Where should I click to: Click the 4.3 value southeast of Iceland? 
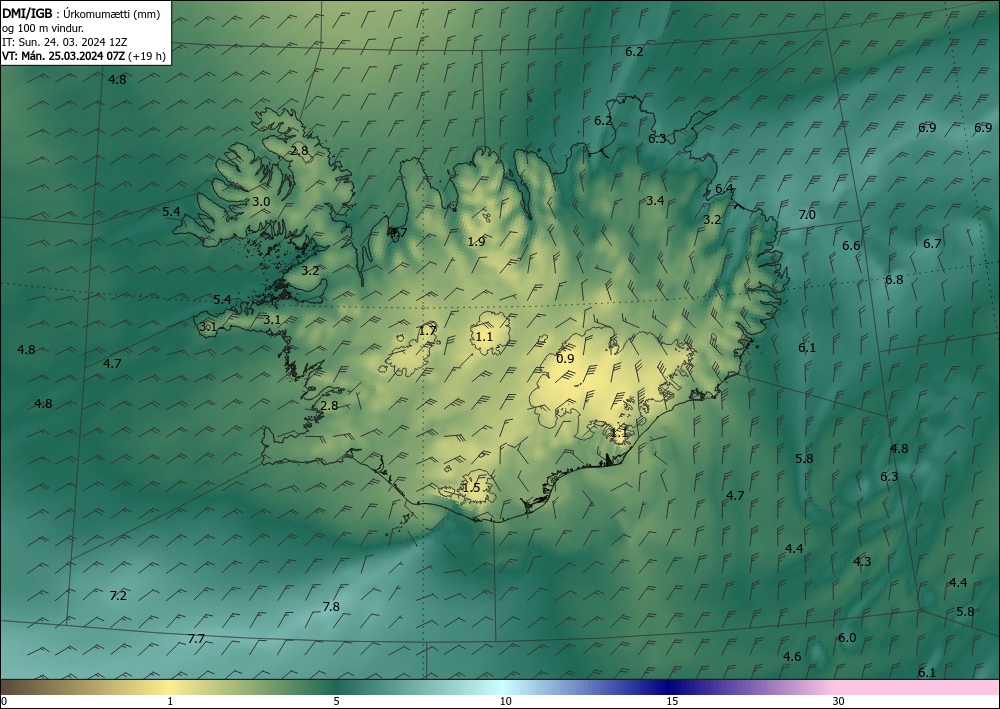[862, 561]
